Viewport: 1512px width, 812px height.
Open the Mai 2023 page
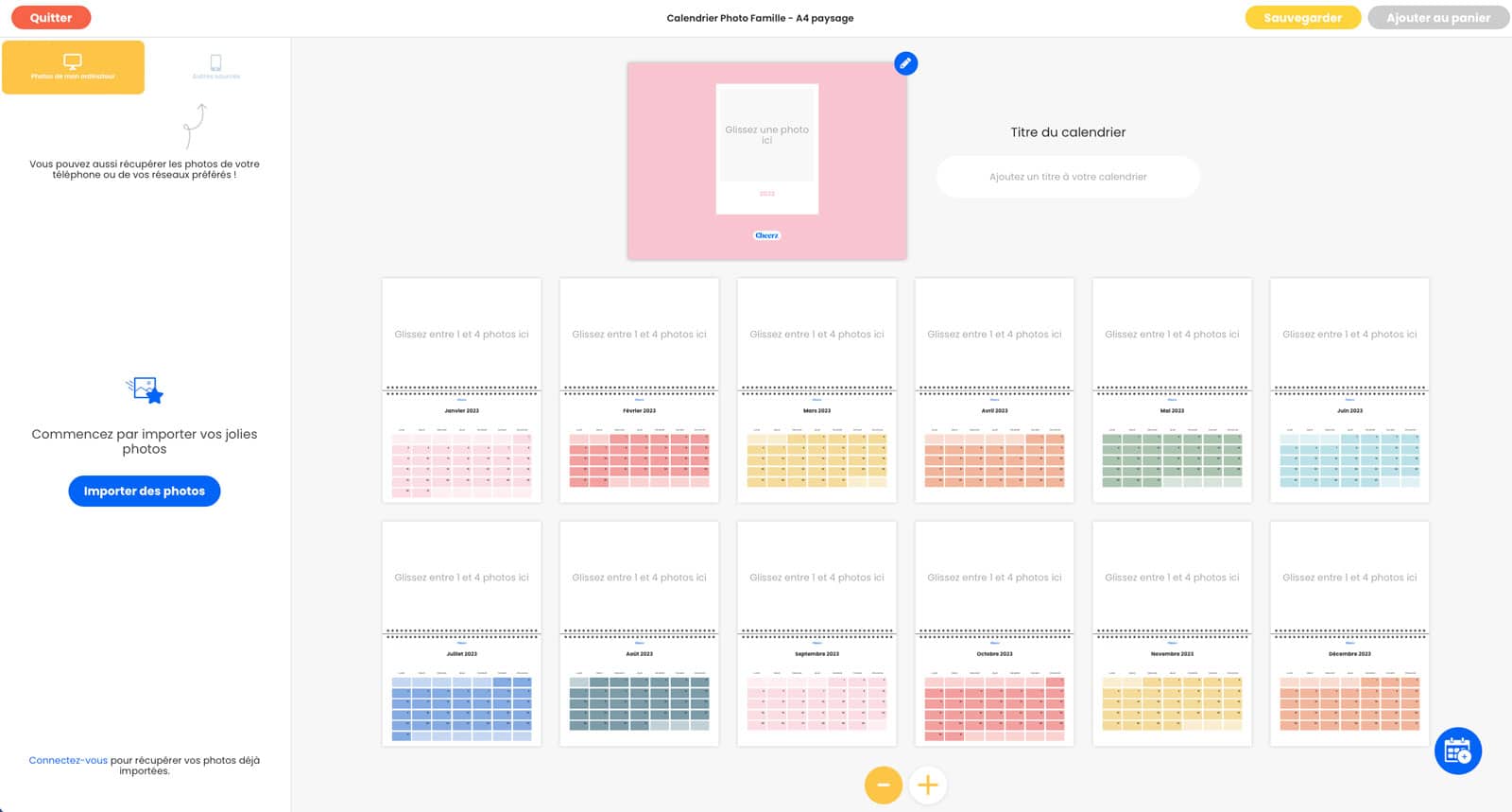click(x=1172, y=389)
